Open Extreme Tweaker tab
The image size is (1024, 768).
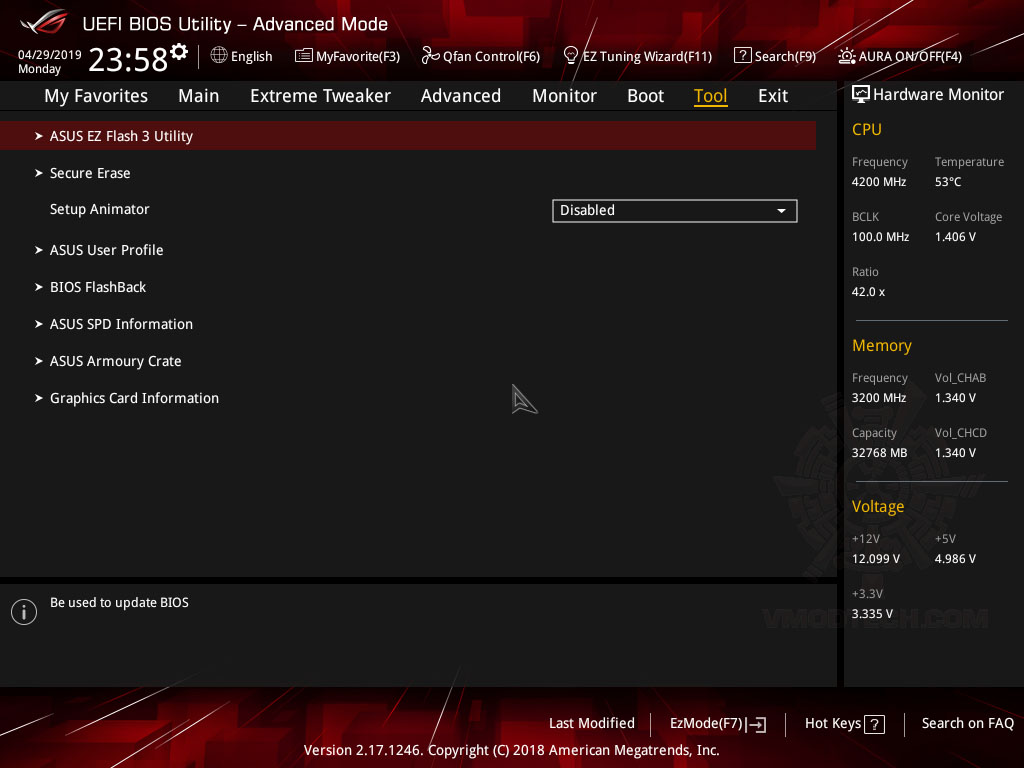pos(320,96)
